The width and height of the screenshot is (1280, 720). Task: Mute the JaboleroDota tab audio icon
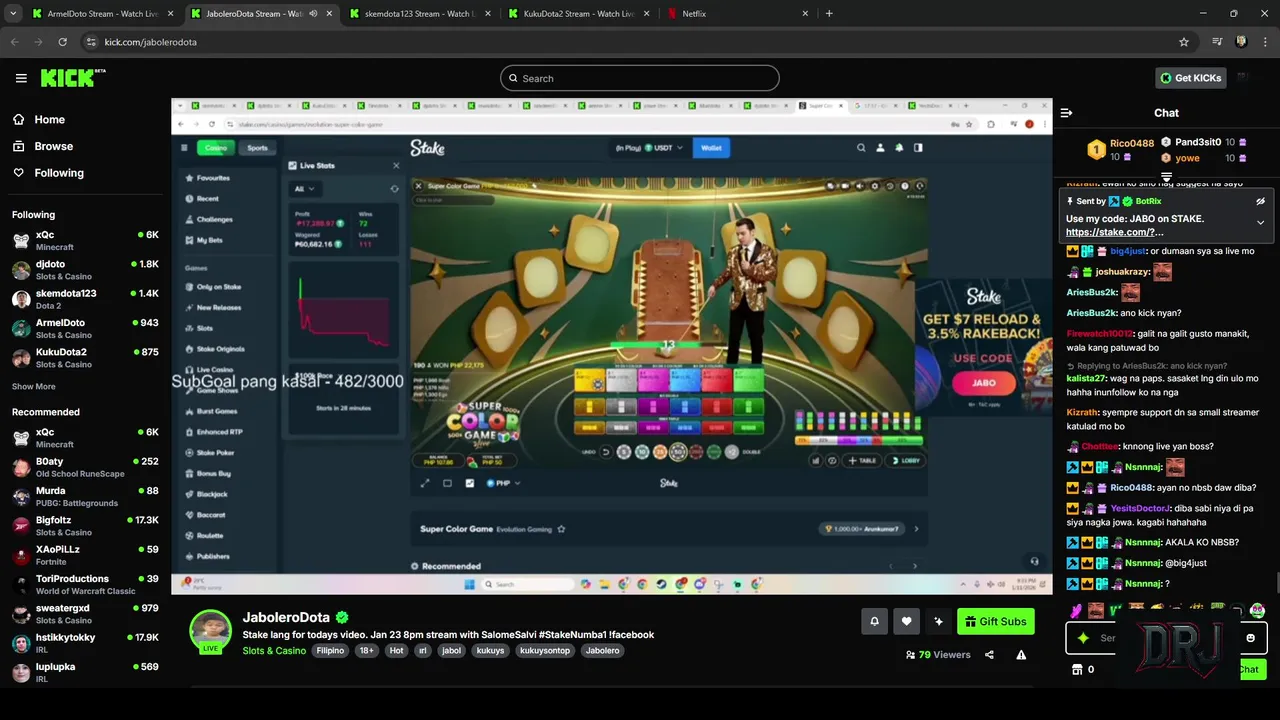314,14
